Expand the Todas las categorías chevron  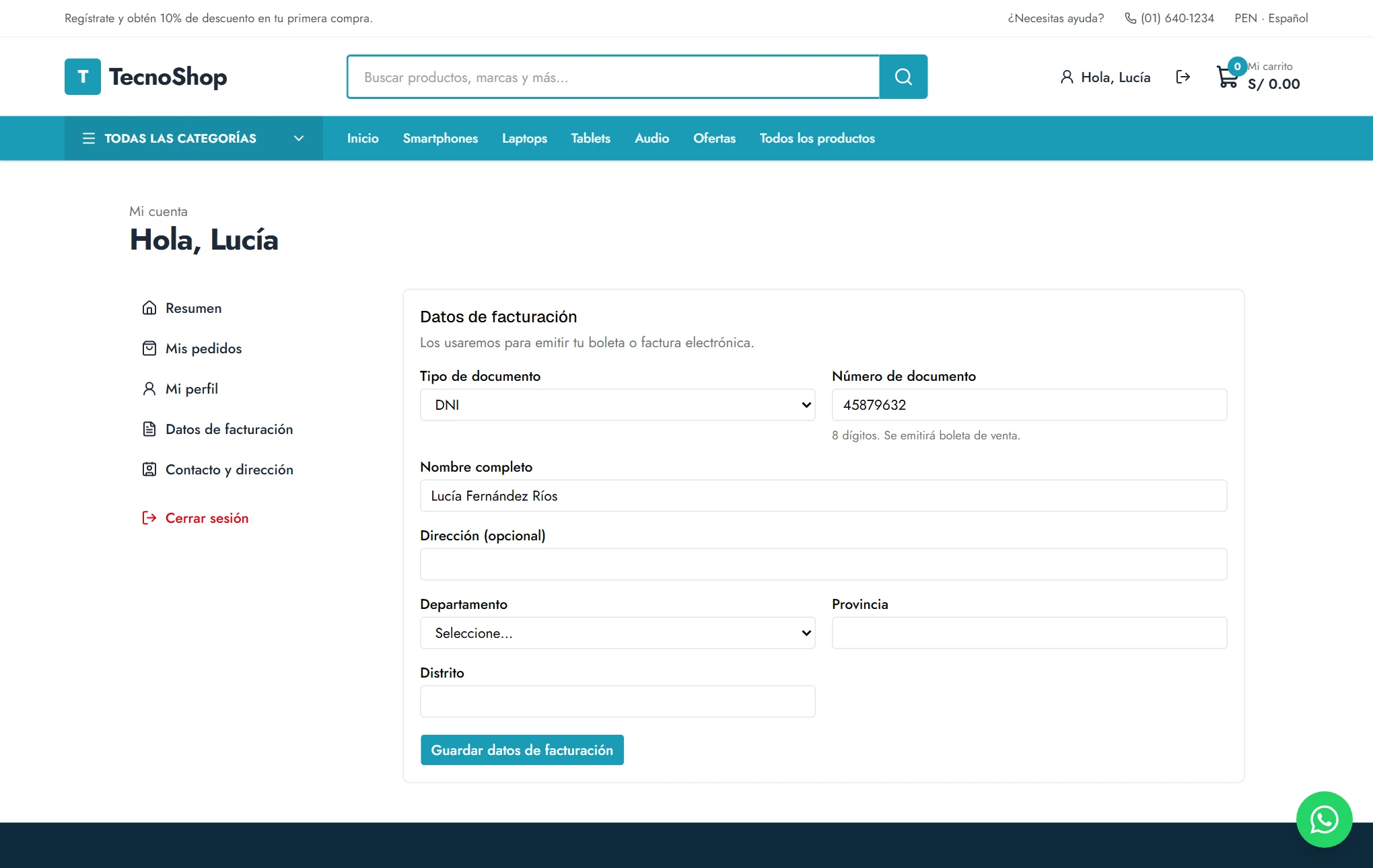[x=299, y=138]
